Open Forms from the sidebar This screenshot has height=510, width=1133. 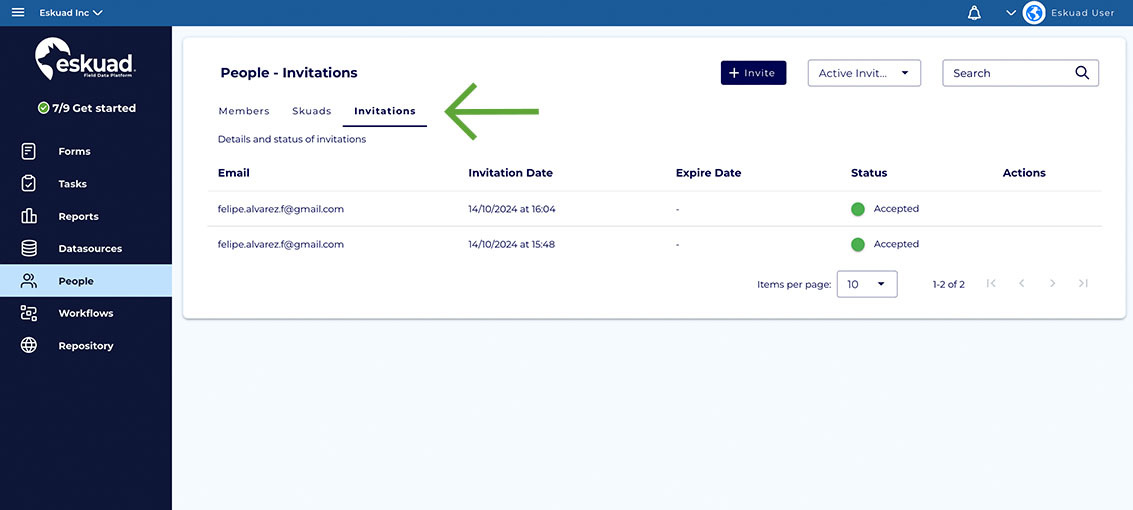[x=74, y=151]
